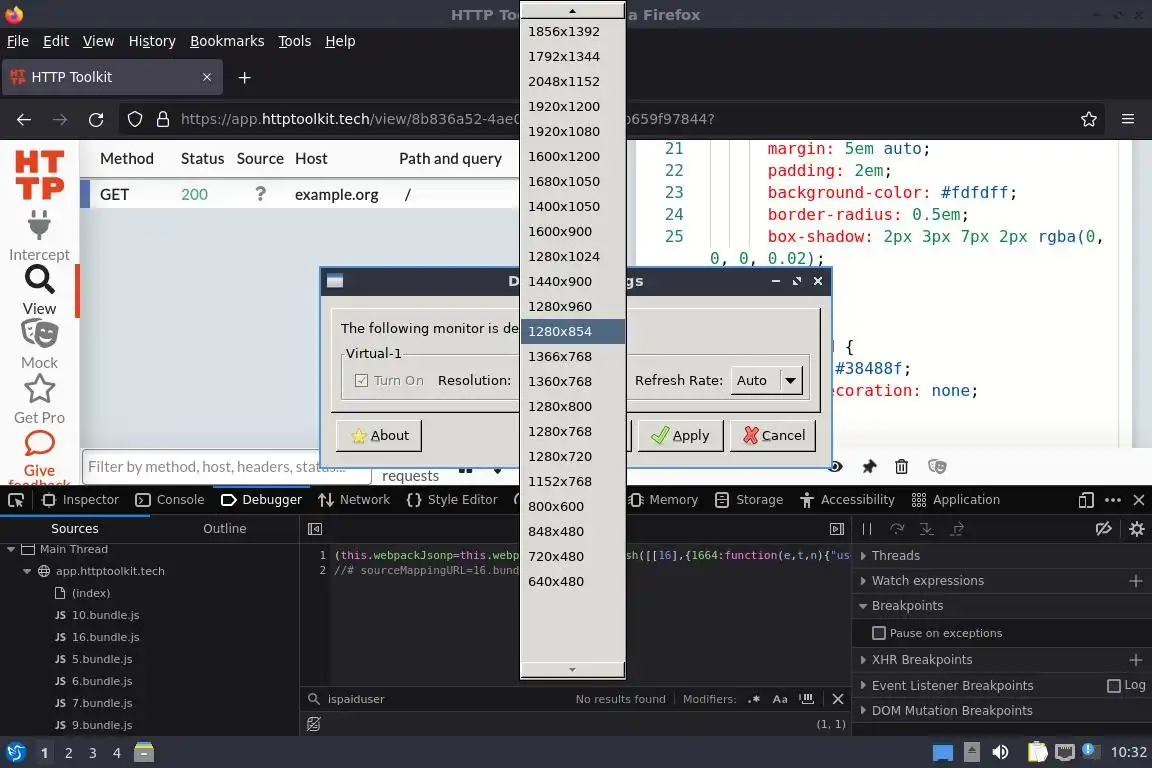The image size is (1152, 768).
Task: Open the shield tracking protection icon
Action: (134, 119)
